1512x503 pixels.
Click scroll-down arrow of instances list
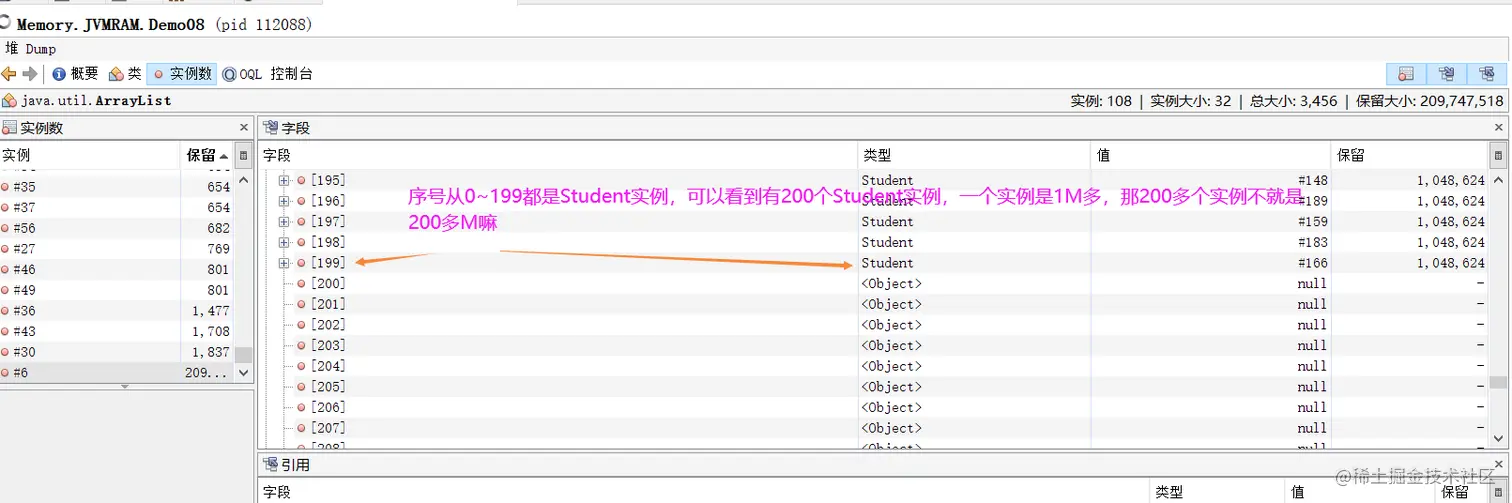tap(244, 372)
